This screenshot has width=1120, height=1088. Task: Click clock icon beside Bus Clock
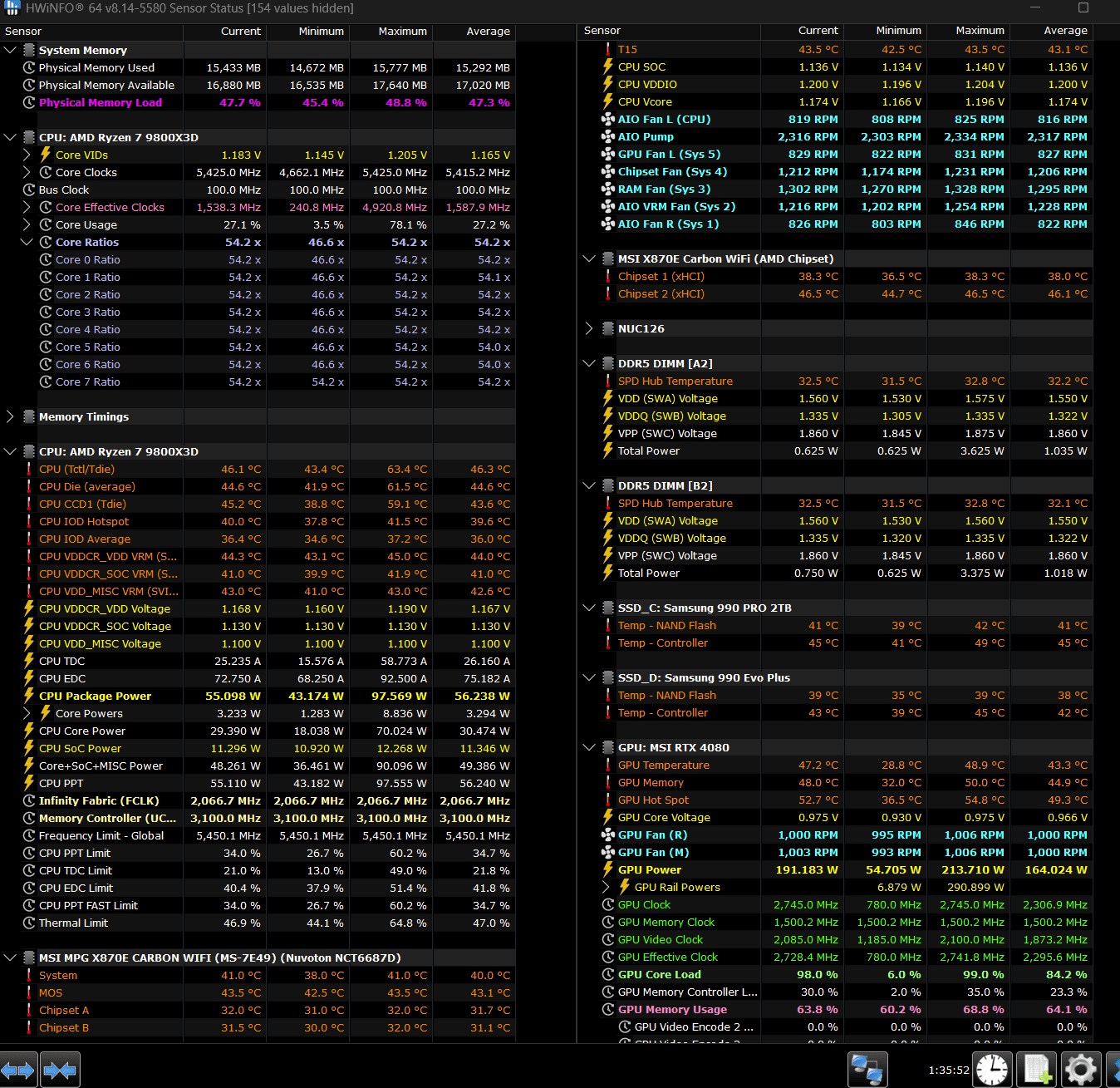(x=29, y=190)
